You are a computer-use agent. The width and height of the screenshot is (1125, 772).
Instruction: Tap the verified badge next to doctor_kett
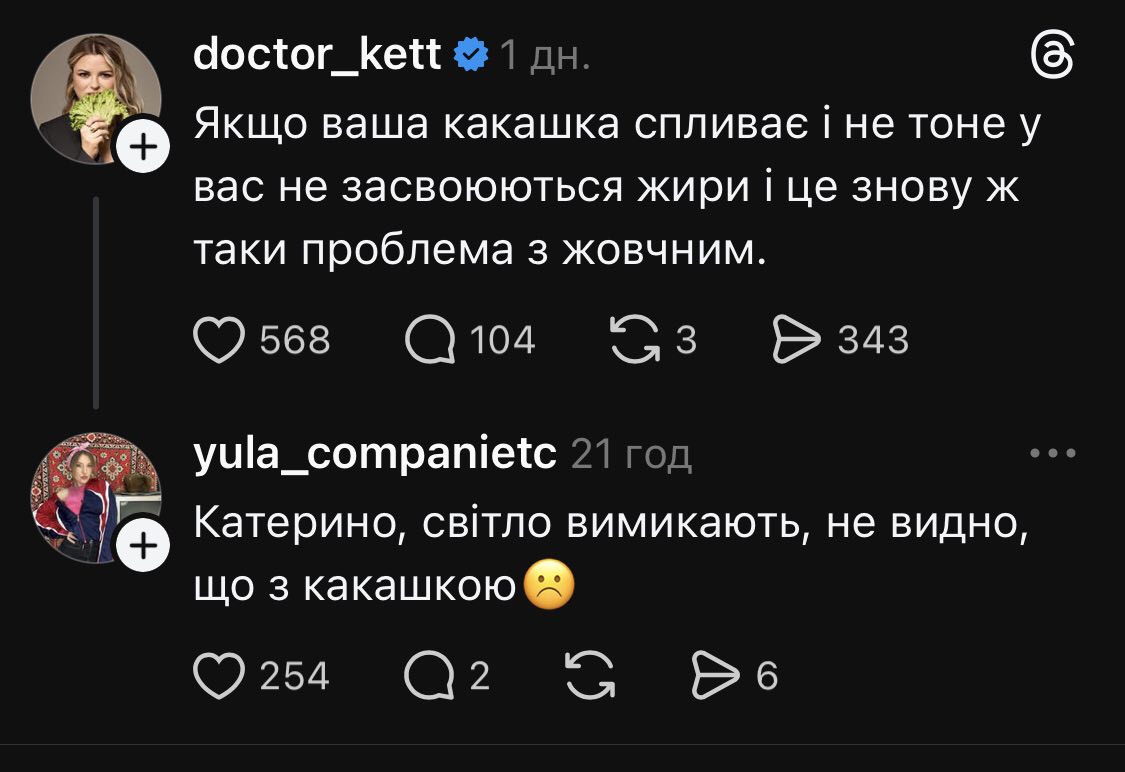472,56
